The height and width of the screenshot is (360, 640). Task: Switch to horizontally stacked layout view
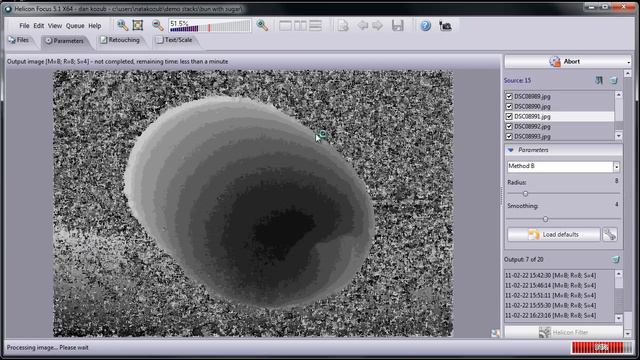click(x=315, y=26)
